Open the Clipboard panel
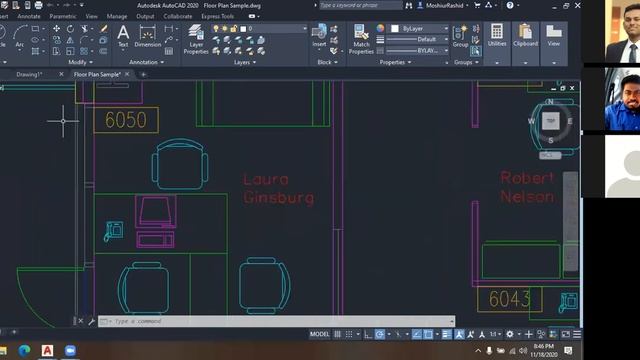The width and height of the screenshot is (640, 360). [525, 35]
